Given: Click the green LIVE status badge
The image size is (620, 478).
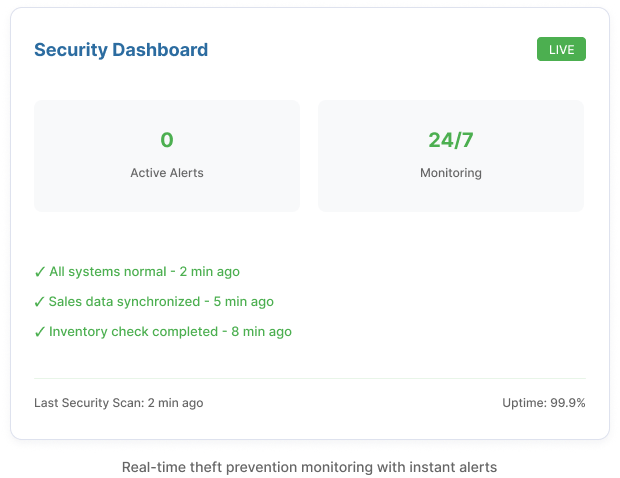Looking at the screenshot, I should click(561, 50).
